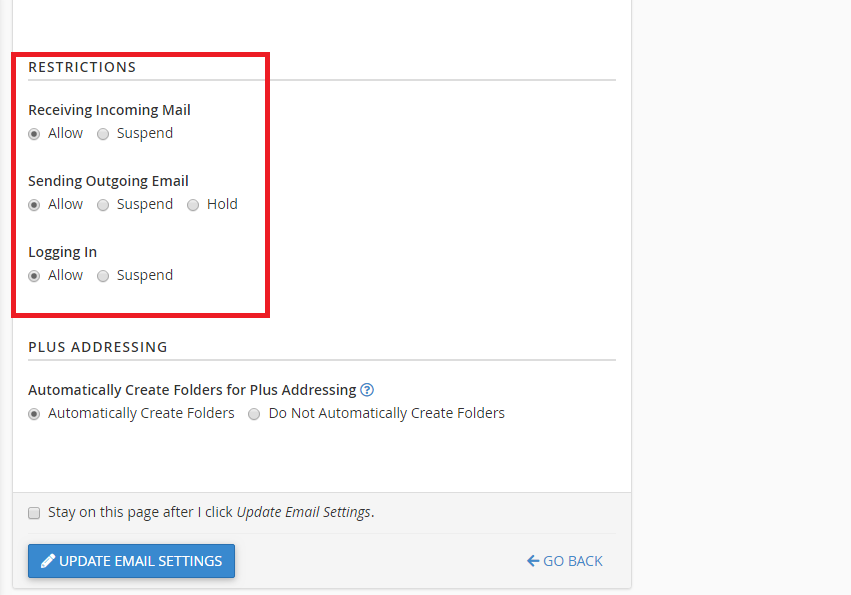The image size is (851, 595).
Task: Select Suspend for Sending Outgoing Email
Action: 103,205
